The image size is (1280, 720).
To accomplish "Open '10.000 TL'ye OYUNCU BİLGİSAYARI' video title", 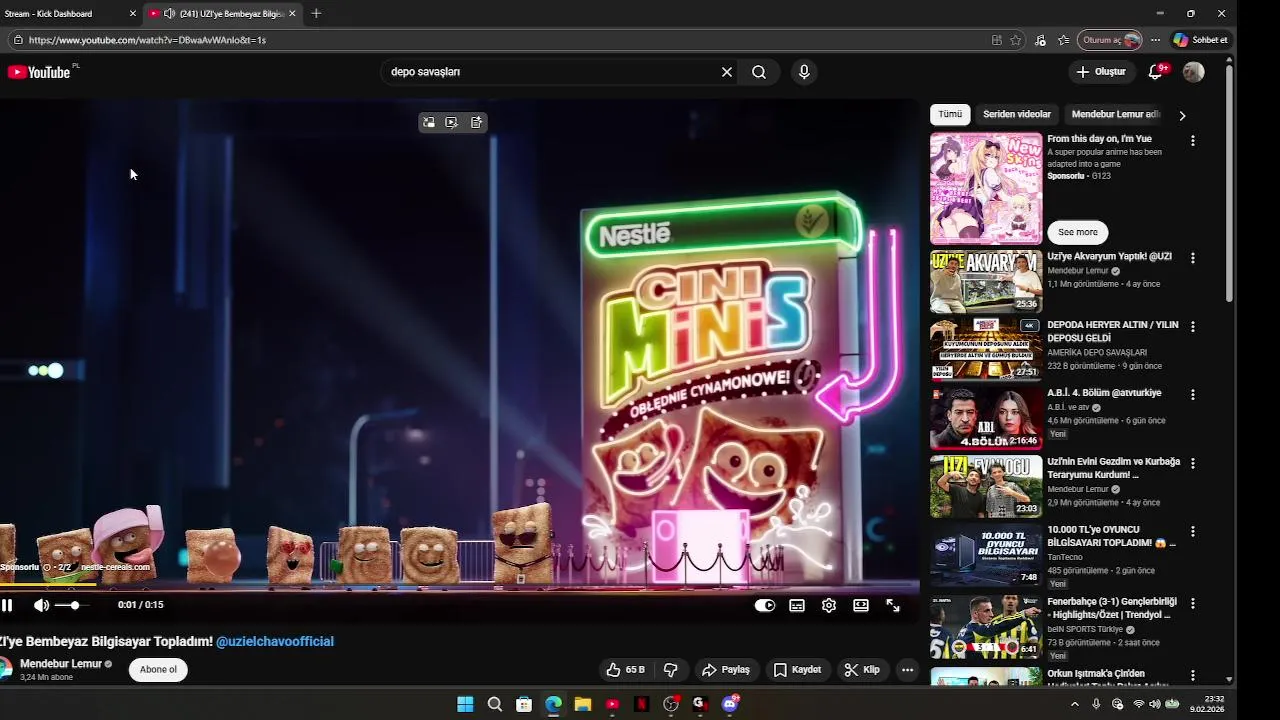I will click(x=1111, y=536).
